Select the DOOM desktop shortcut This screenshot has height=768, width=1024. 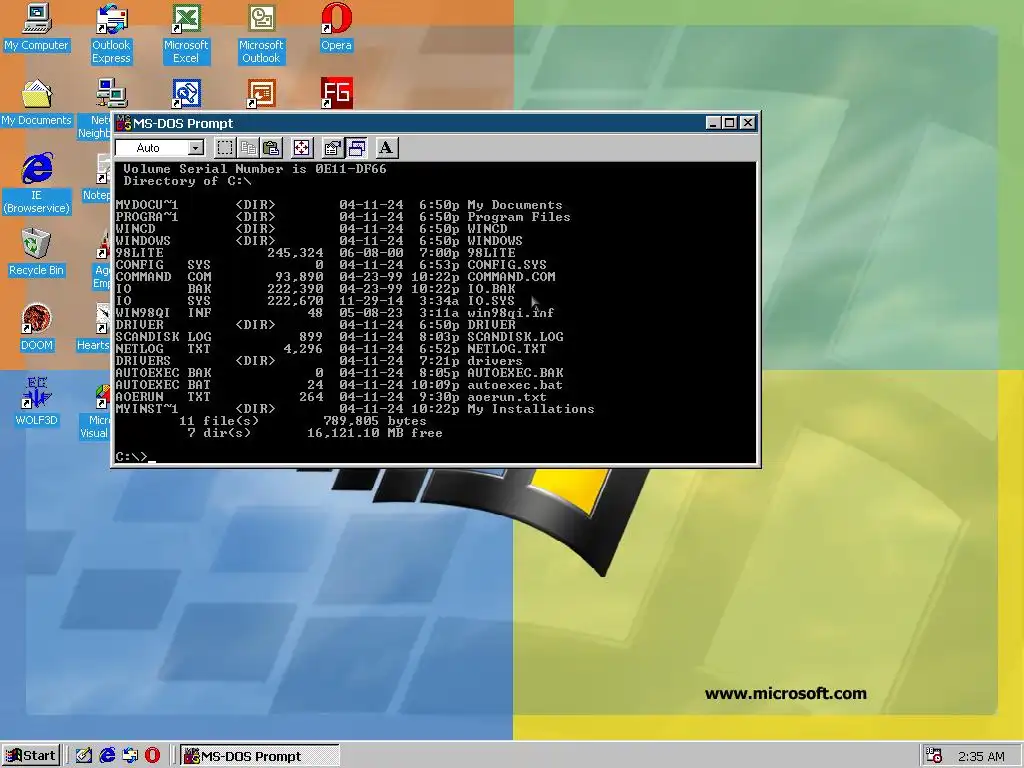coord(36,328)
